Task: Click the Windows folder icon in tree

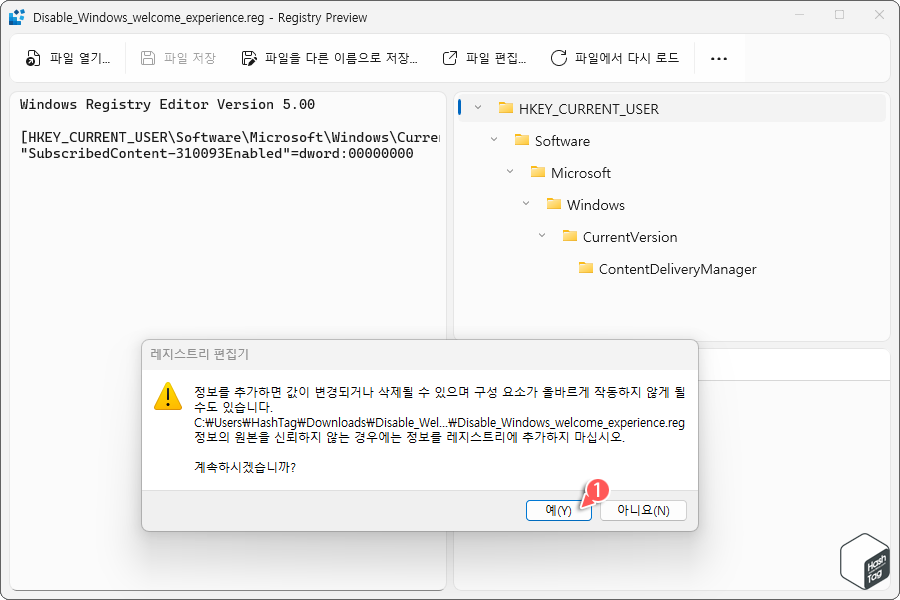Action: point(554,204)
